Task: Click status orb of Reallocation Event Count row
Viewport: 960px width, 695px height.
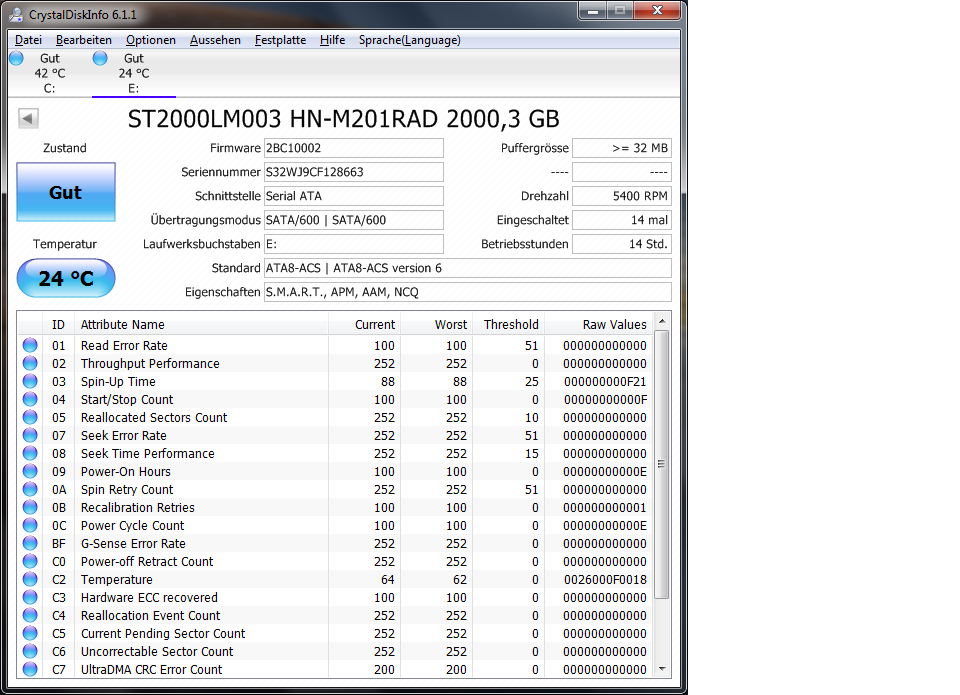Action: coord(30,615)
